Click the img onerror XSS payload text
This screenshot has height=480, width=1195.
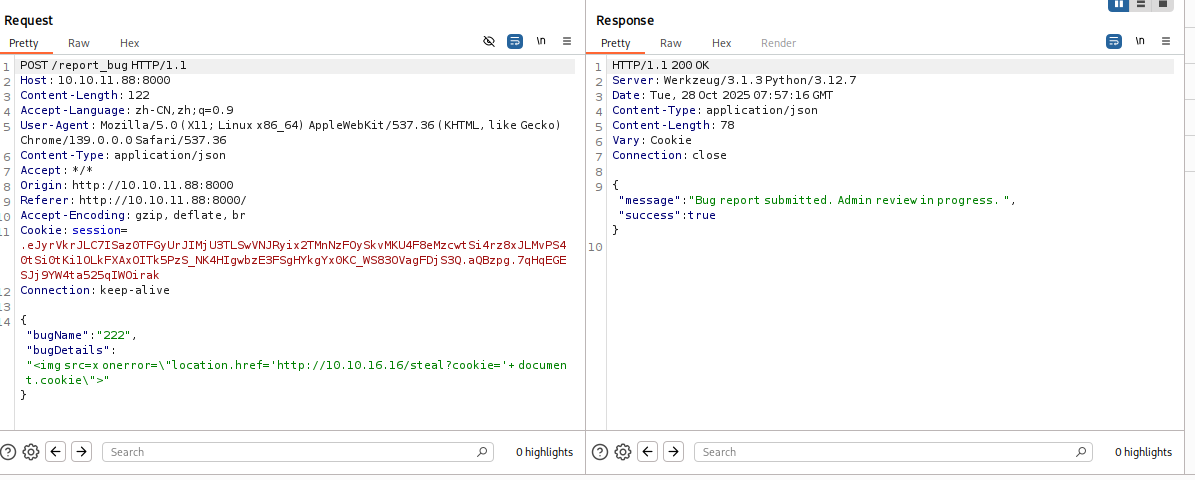point(296,373)
